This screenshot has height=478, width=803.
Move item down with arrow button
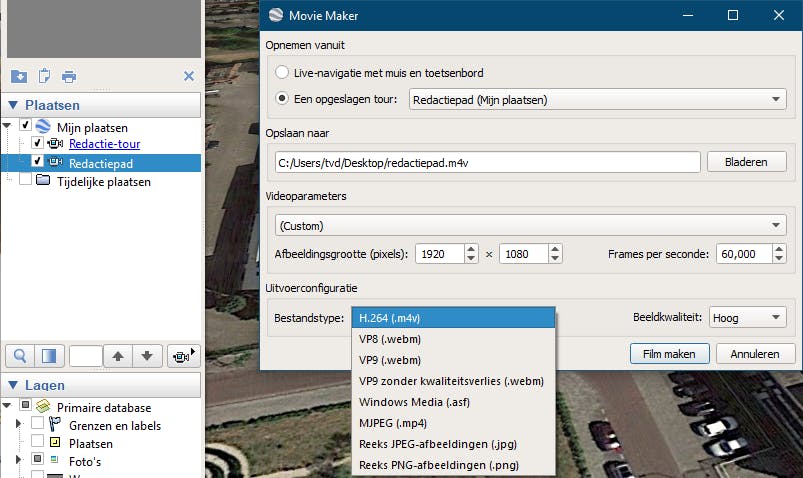coord(147,356)
